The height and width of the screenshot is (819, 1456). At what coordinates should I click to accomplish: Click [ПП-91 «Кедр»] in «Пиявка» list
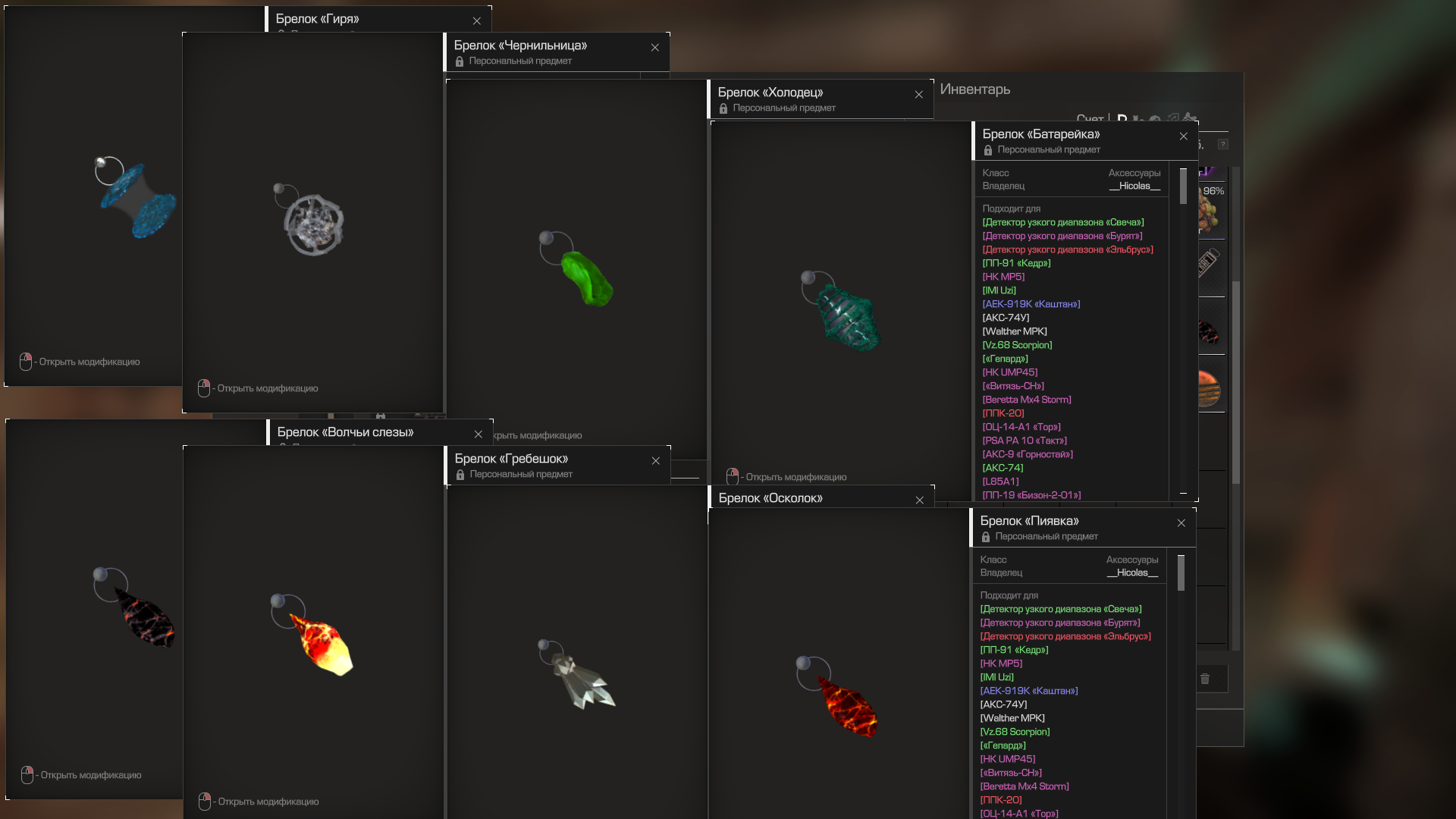click(1014, 651)
